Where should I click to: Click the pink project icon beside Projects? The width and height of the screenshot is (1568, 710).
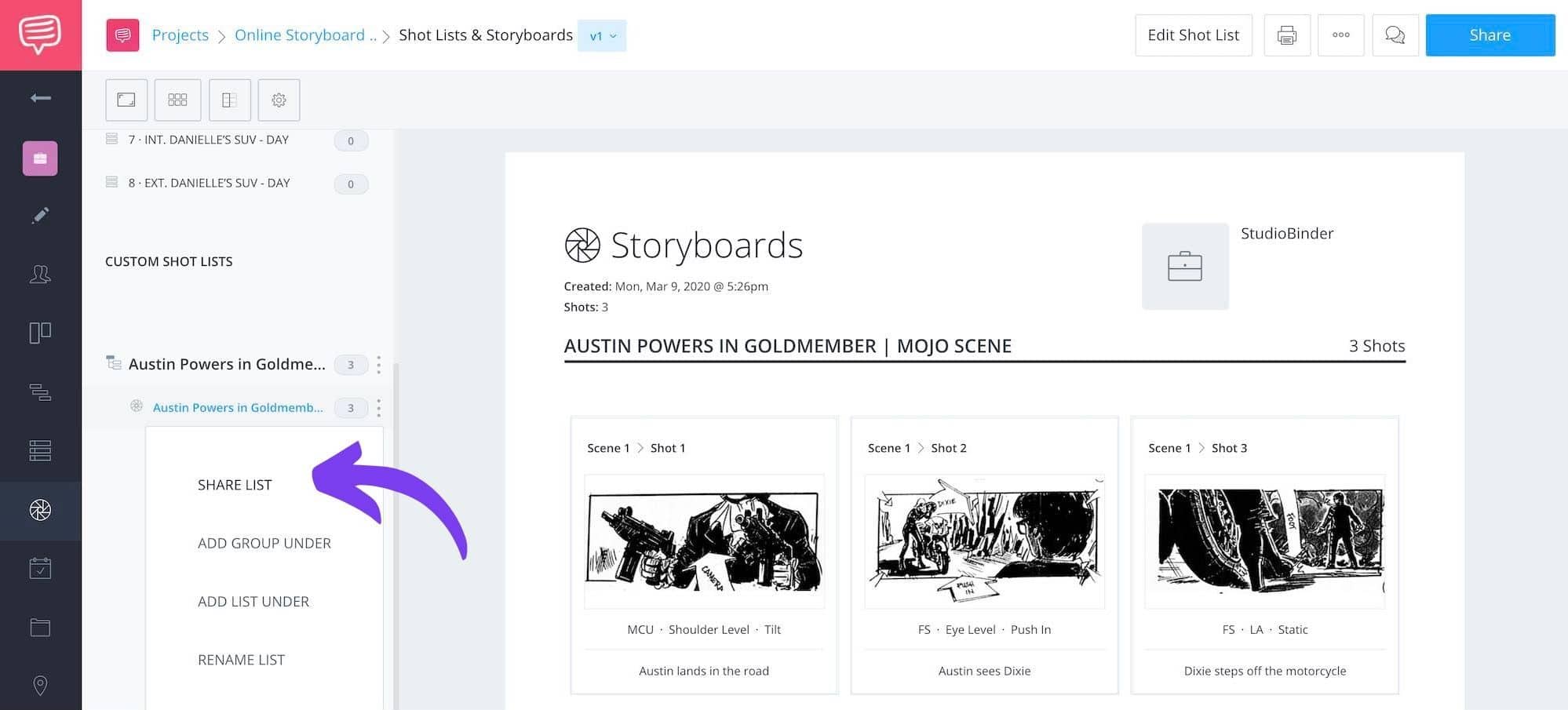122,35
